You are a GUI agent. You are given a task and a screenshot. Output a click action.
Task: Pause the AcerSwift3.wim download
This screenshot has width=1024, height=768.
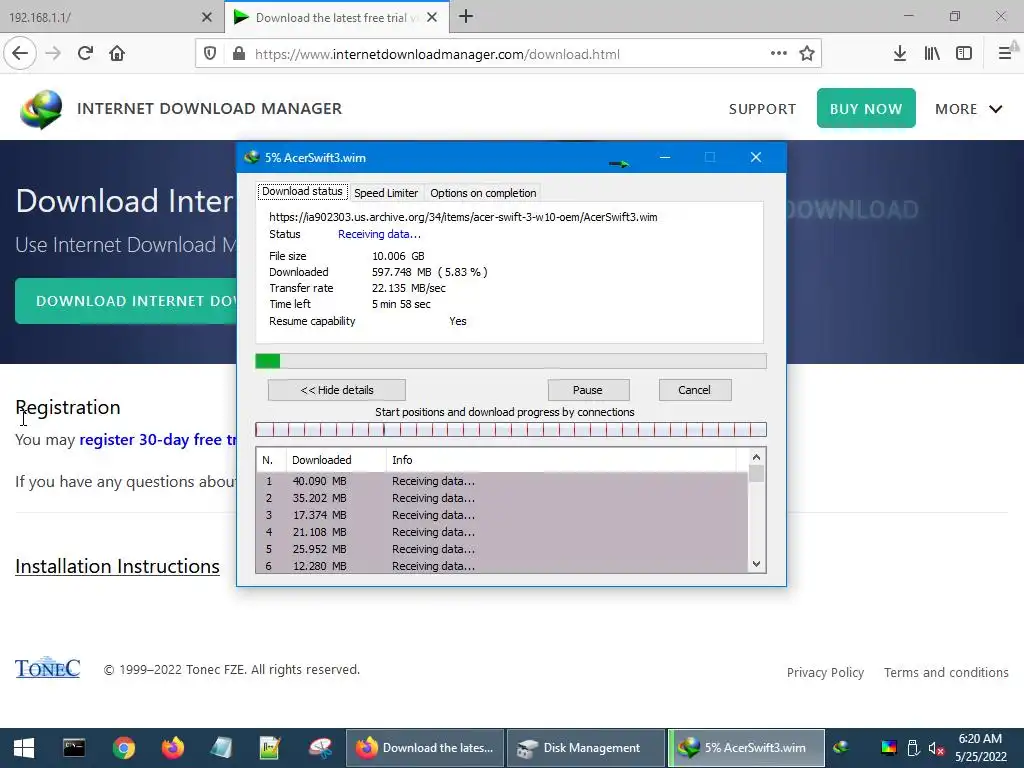(588, 390)
